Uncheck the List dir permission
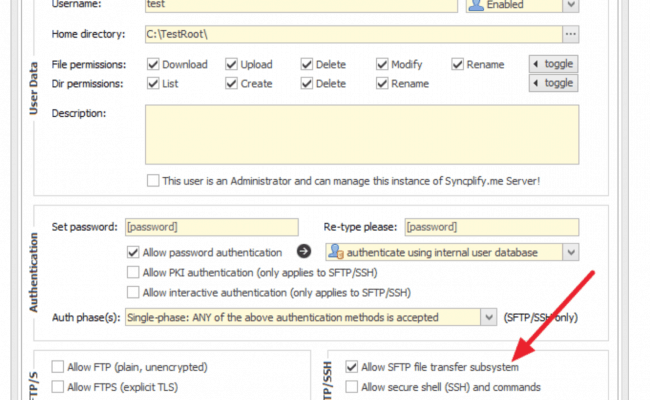The height and width of the screenshot is (400, 650). click(153, 83)
